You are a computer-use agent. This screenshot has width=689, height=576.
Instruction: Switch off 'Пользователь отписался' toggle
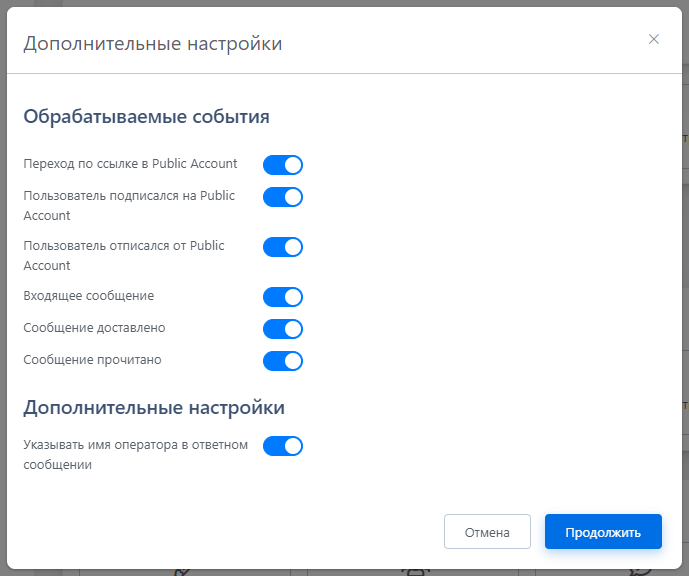click(283, 247)
